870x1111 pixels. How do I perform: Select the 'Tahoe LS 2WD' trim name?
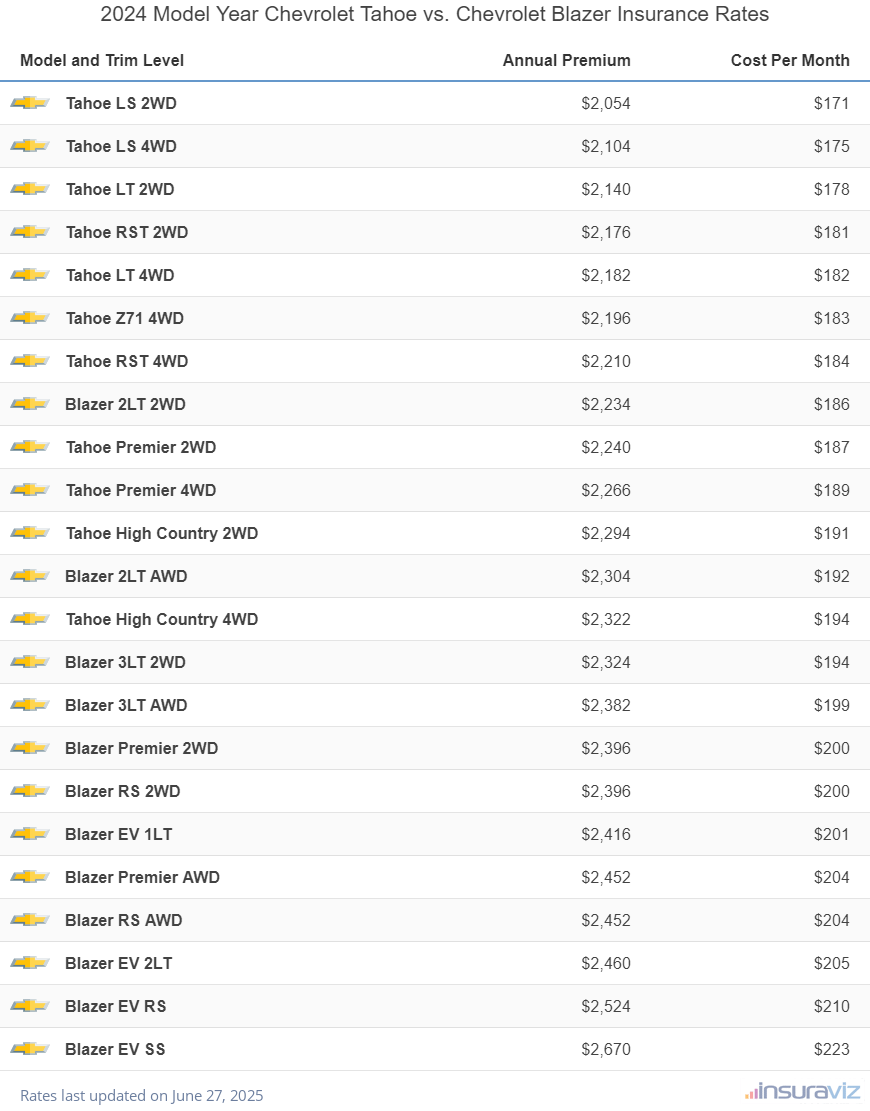[x=121, y=103]
